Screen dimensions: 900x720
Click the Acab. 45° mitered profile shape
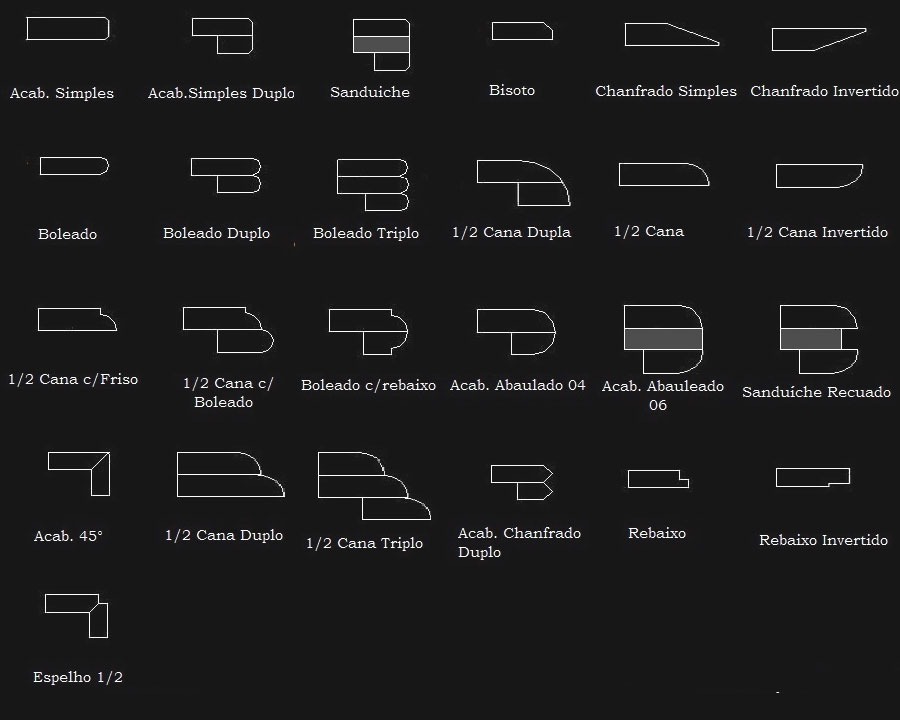pos(79,474)
